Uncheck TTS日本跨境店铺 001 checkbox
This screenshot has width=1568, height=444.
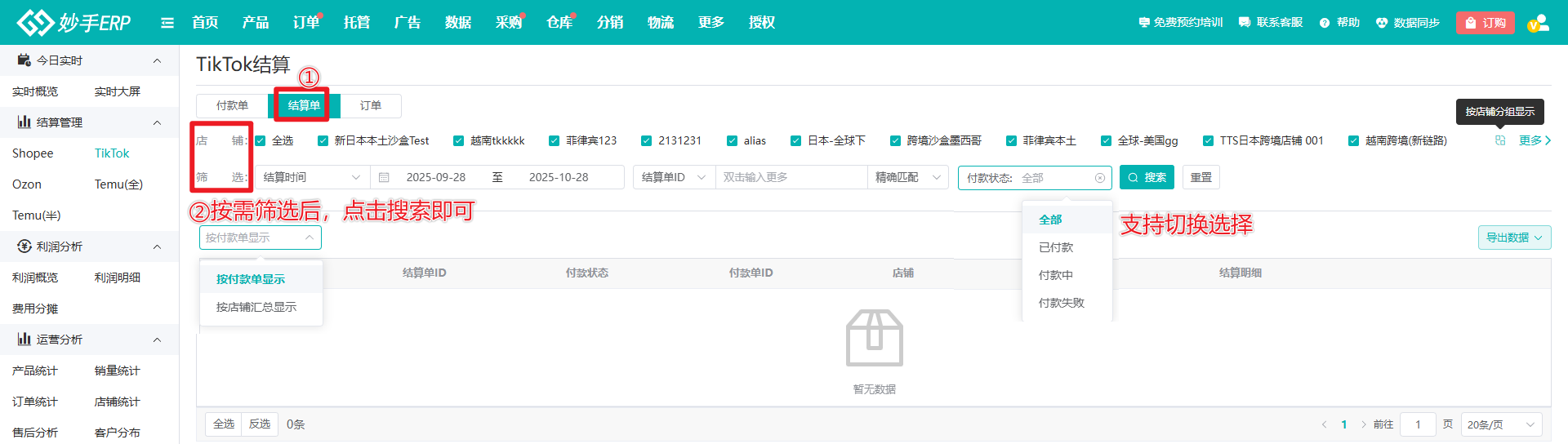point(1209,140)
